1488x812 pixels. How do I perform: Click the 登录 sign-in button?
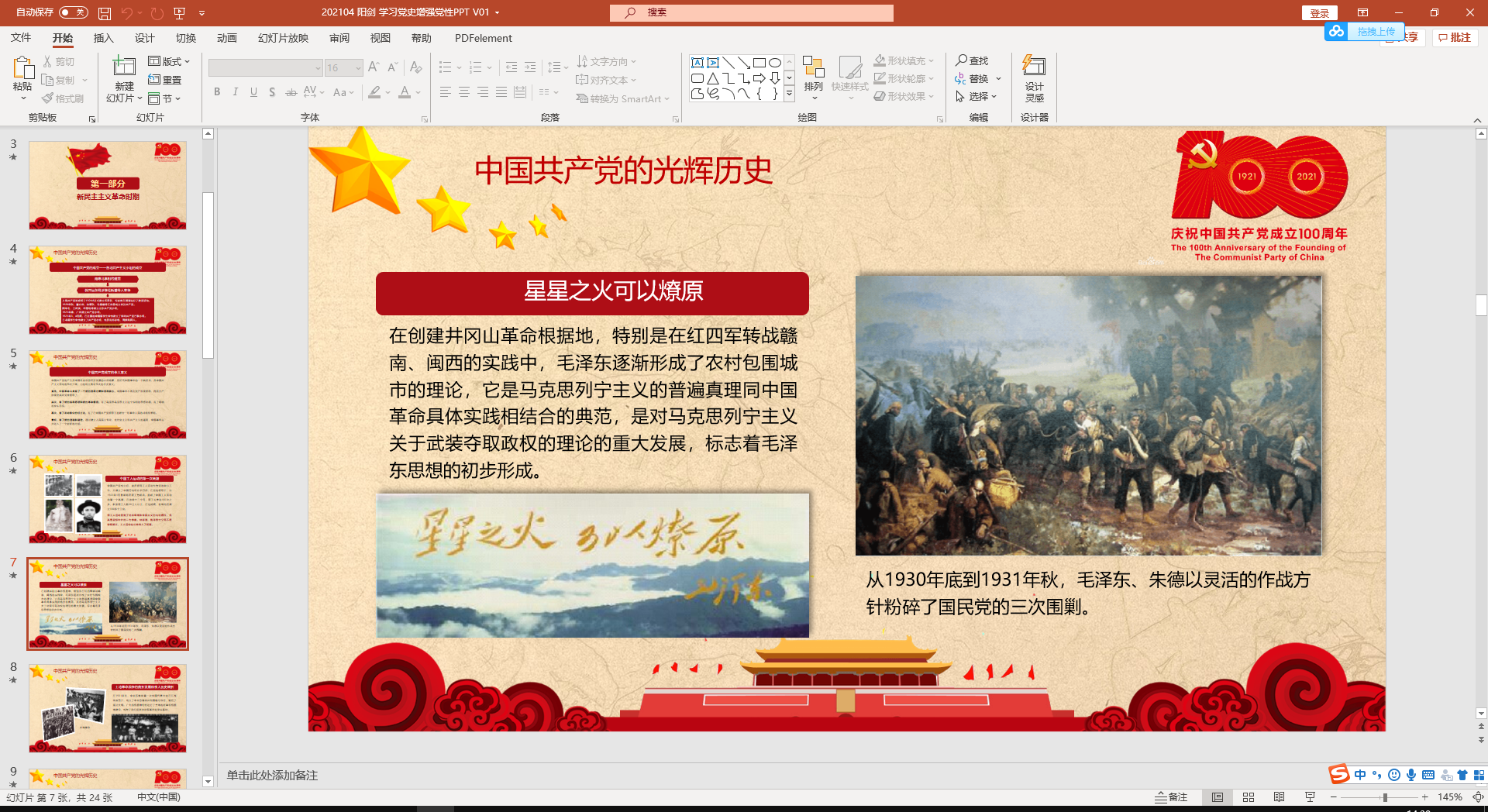pyautogui.click(x=1319, y=13)
